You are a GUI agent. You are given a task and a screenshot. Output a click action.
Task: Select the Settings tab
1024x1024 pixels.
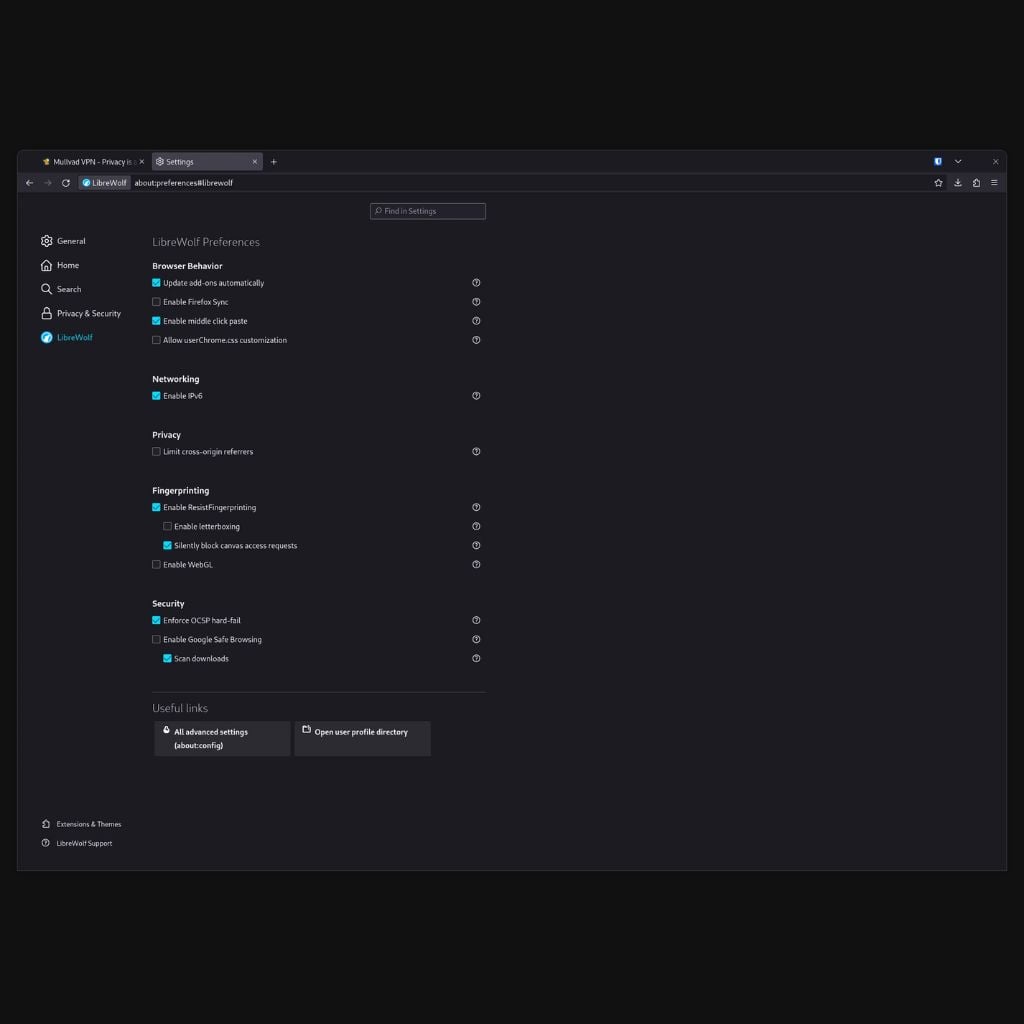[x=207, y=162]
